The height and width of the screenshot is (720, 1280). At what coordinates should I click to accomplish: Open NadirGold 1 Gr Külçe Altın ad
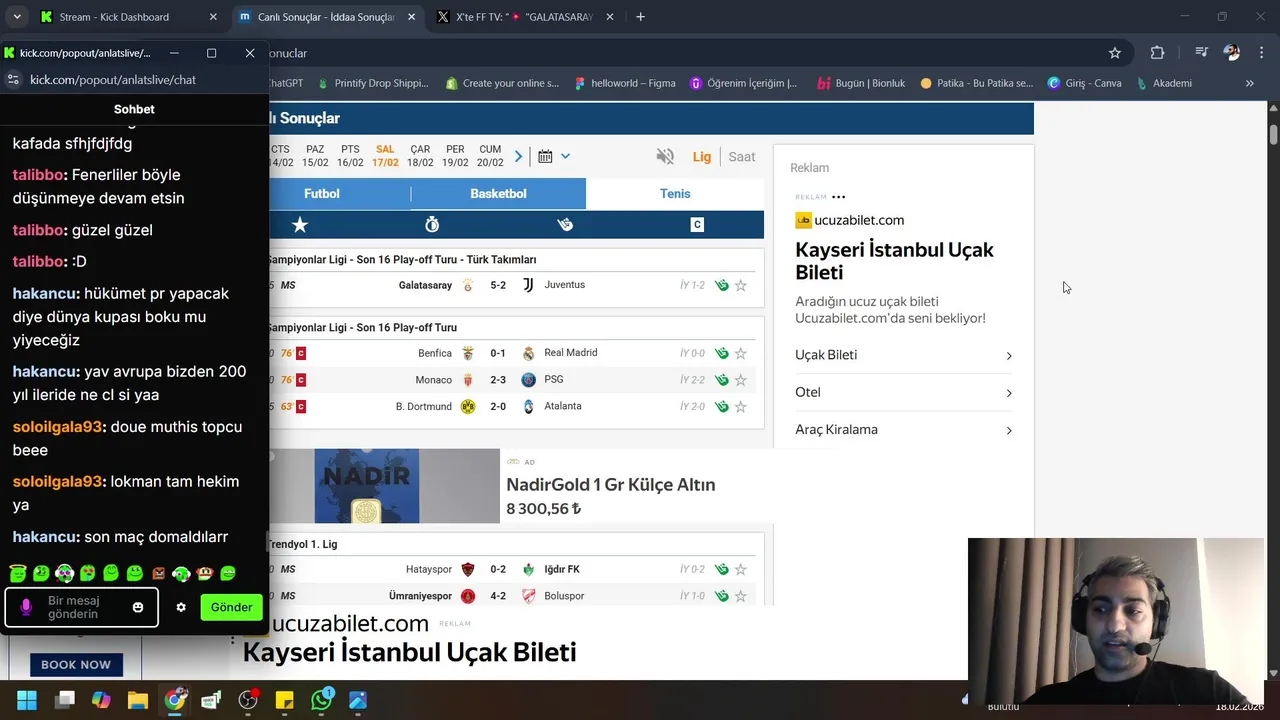tap(610, 484)
